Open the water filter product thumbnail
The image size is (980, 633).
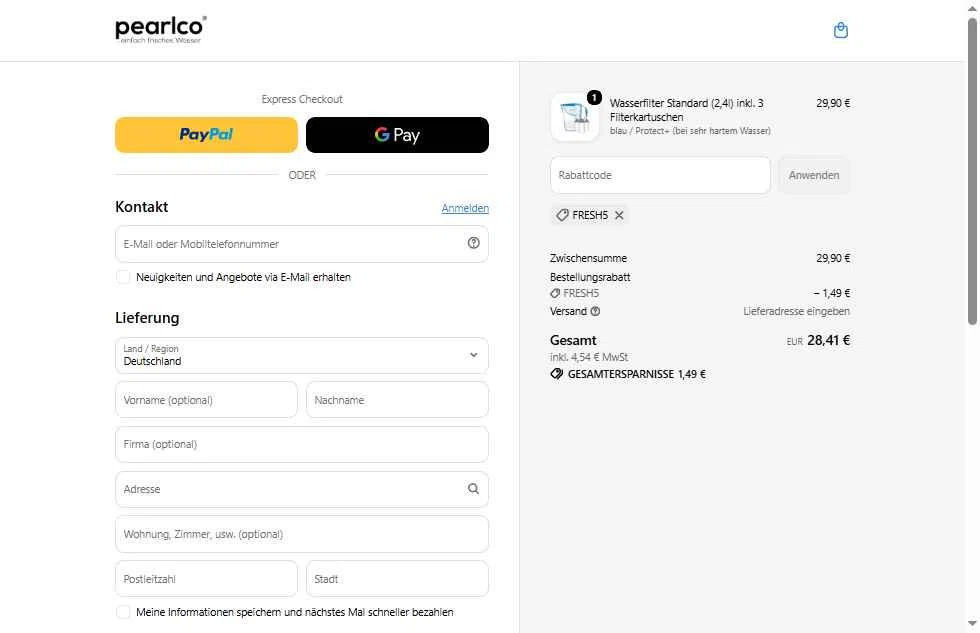tap(574, 117)
